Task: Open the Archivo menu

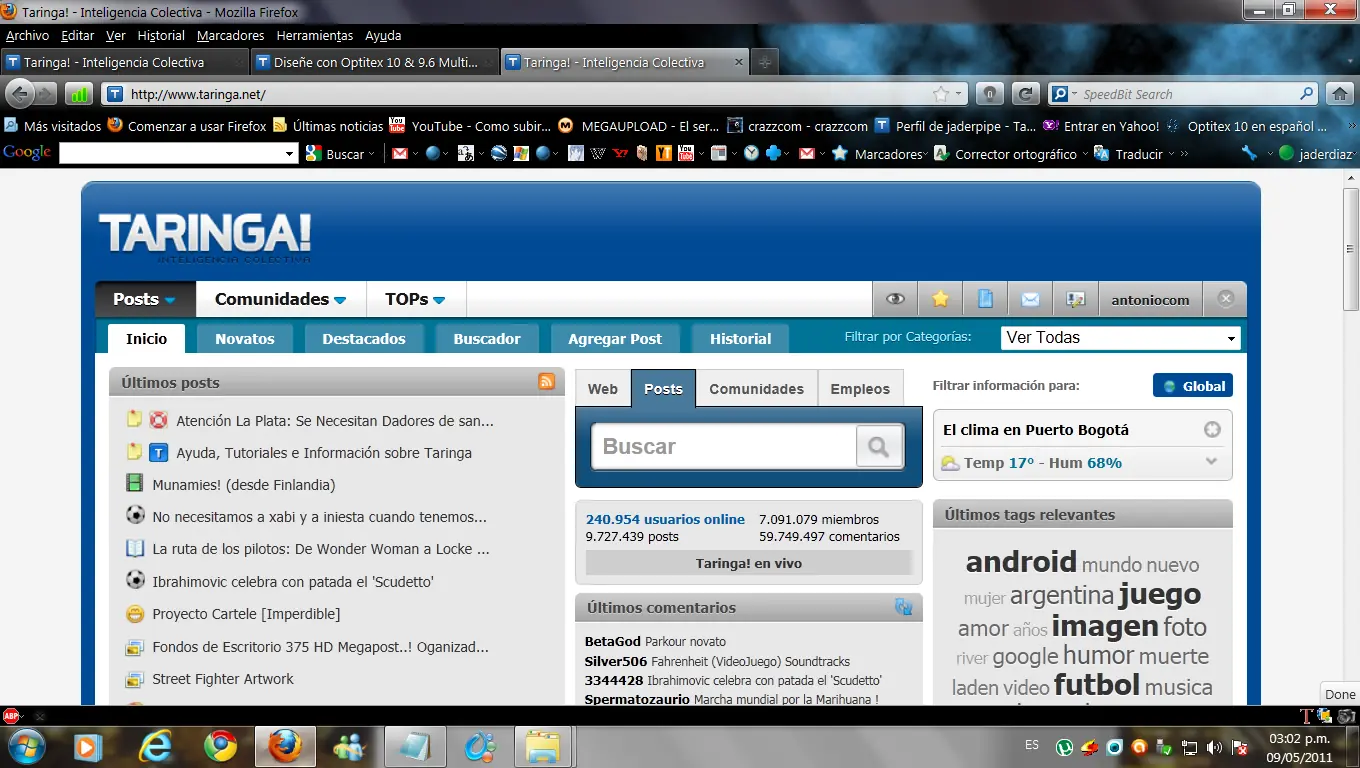Action: 27,35
